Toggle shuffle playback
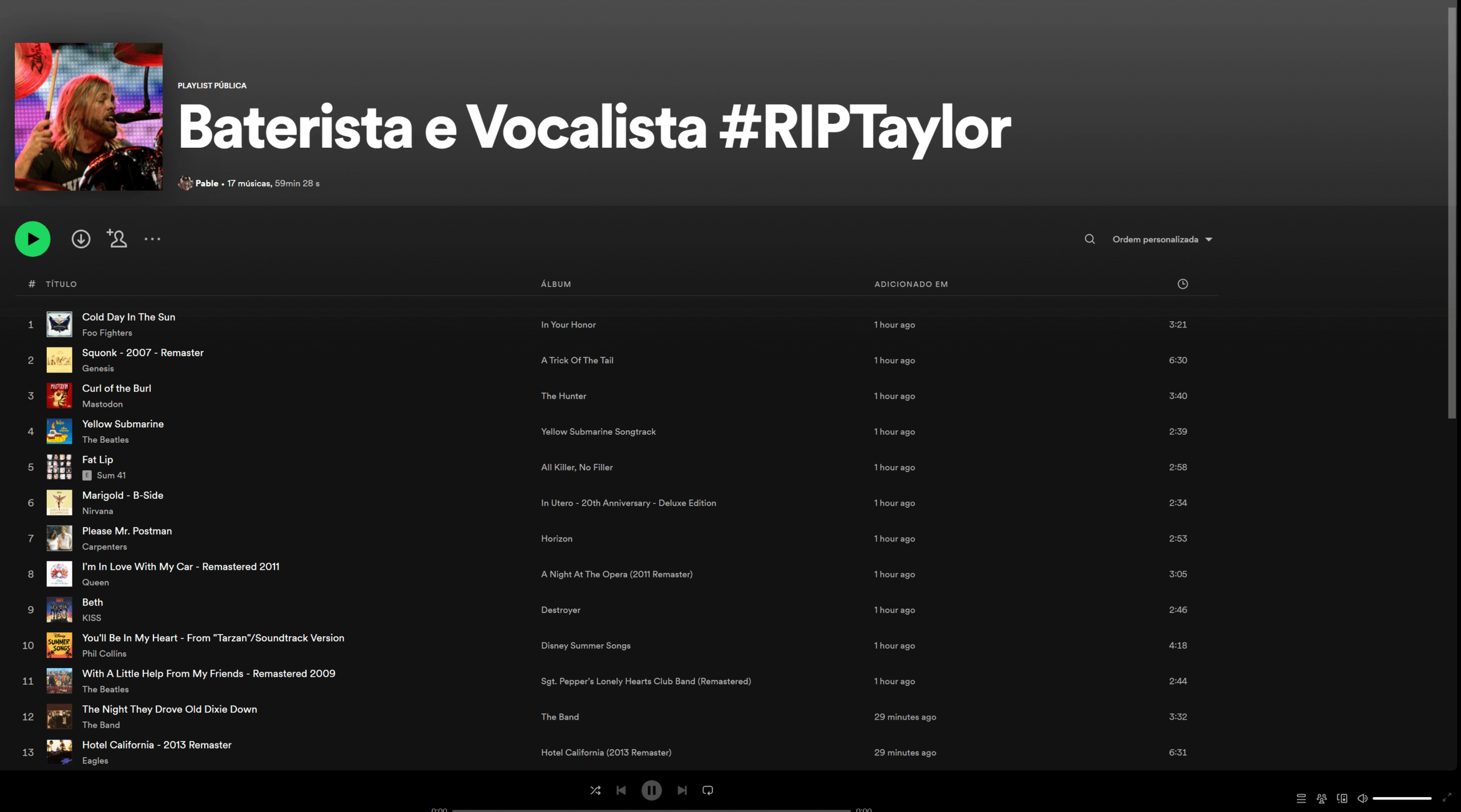Screen dimensions: 1461x812 (x=595, y=790)
